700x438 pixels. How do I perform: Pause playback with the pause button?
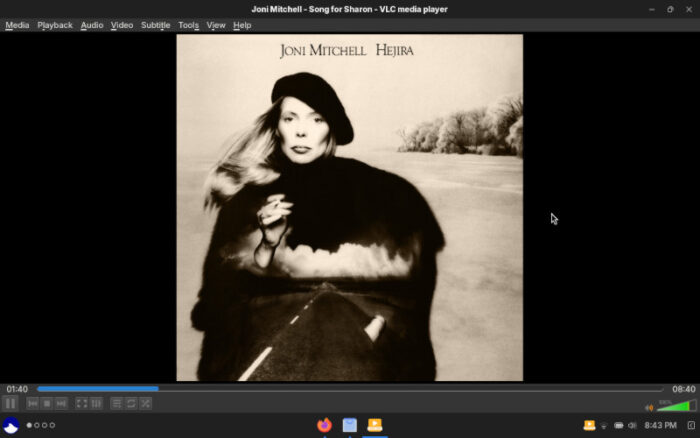(x=10, y=404)
